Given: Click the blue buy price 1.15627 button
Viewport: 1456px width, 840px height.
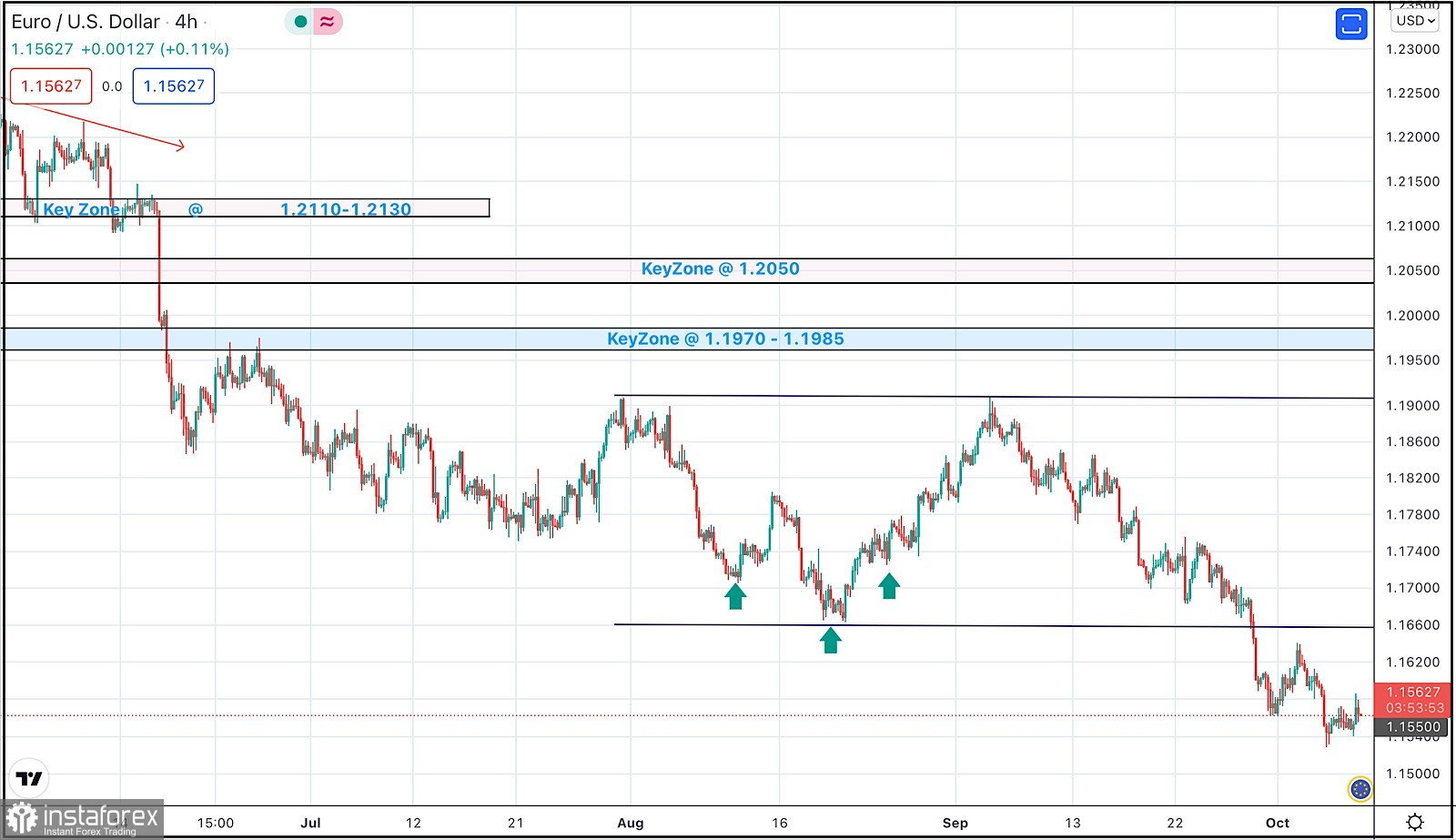Looking at the screenshot, I should coord(174,86).
